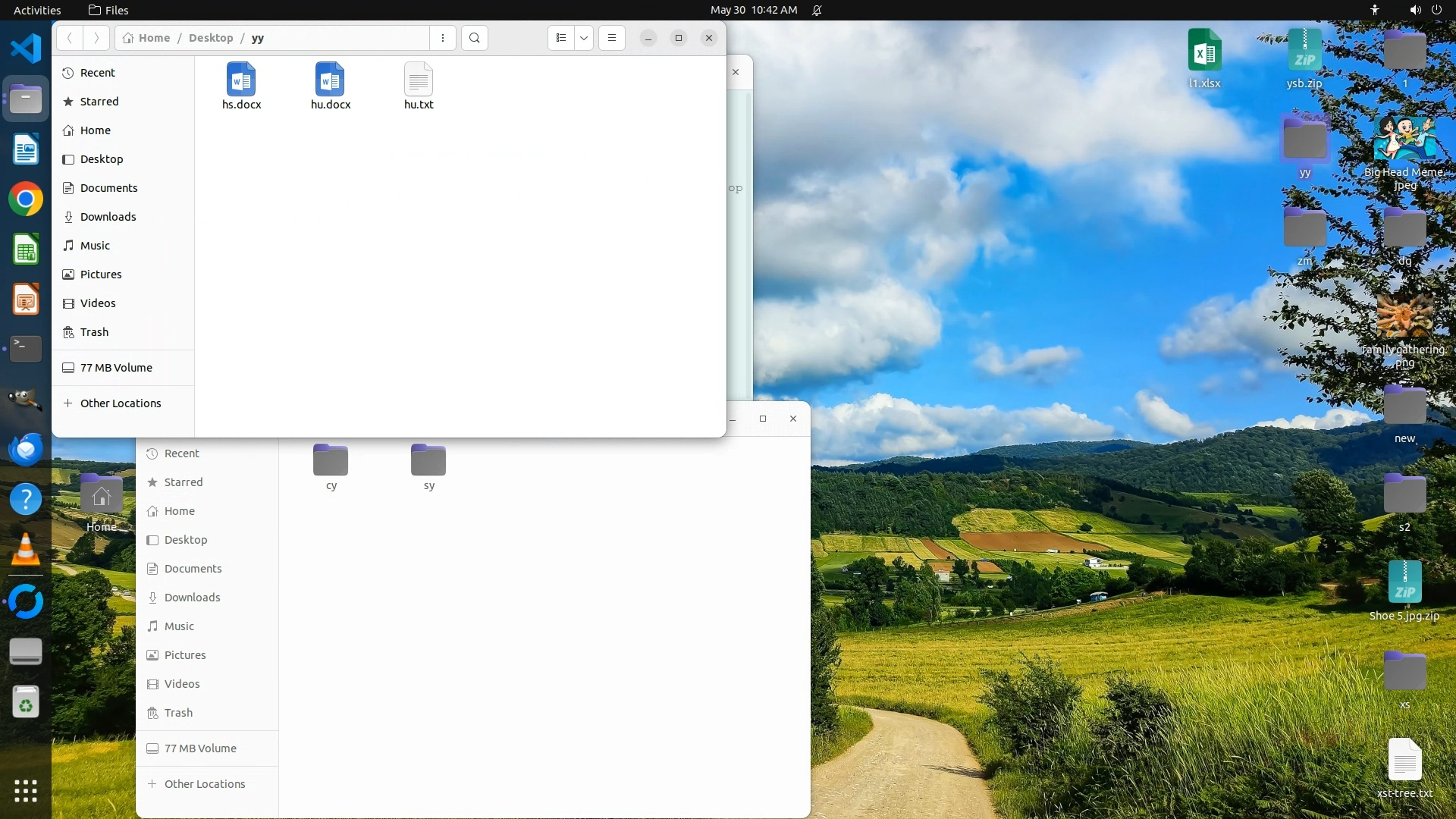Open Downloads in the top Files sidebar

tap(108, 217)
